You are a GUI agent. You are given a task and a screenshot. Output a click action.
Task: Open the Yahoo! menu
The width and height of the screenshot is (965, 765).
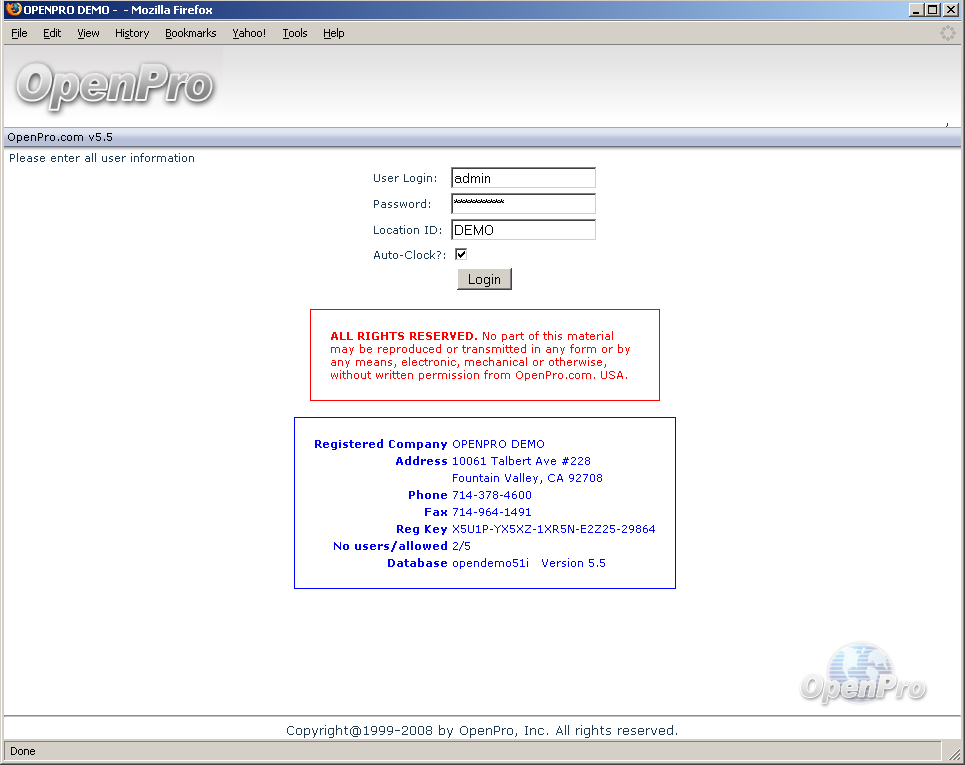[x=249, y=33]
